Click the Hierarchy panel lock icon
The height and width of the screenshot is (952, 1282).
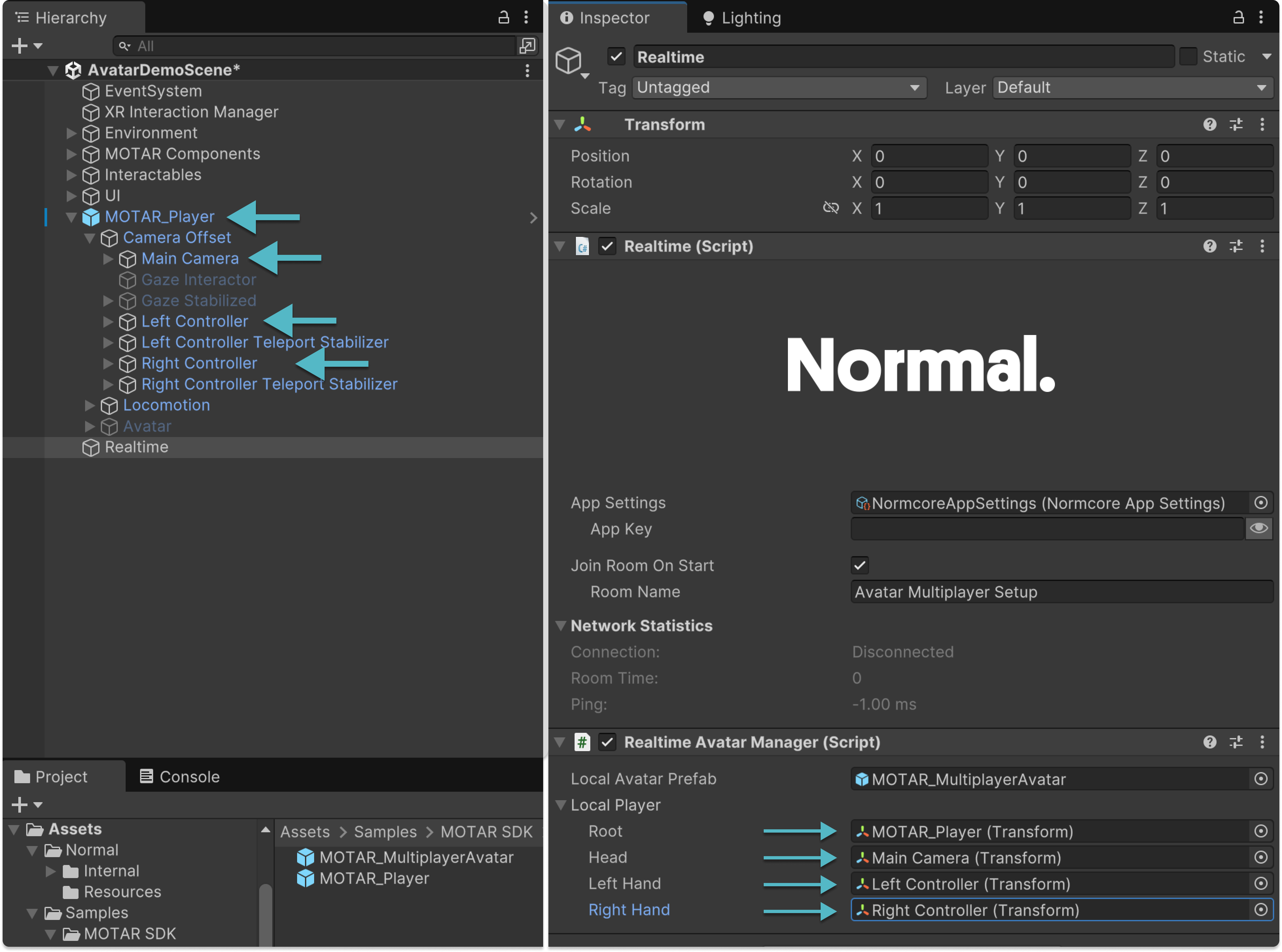click(x=503, y=17)
